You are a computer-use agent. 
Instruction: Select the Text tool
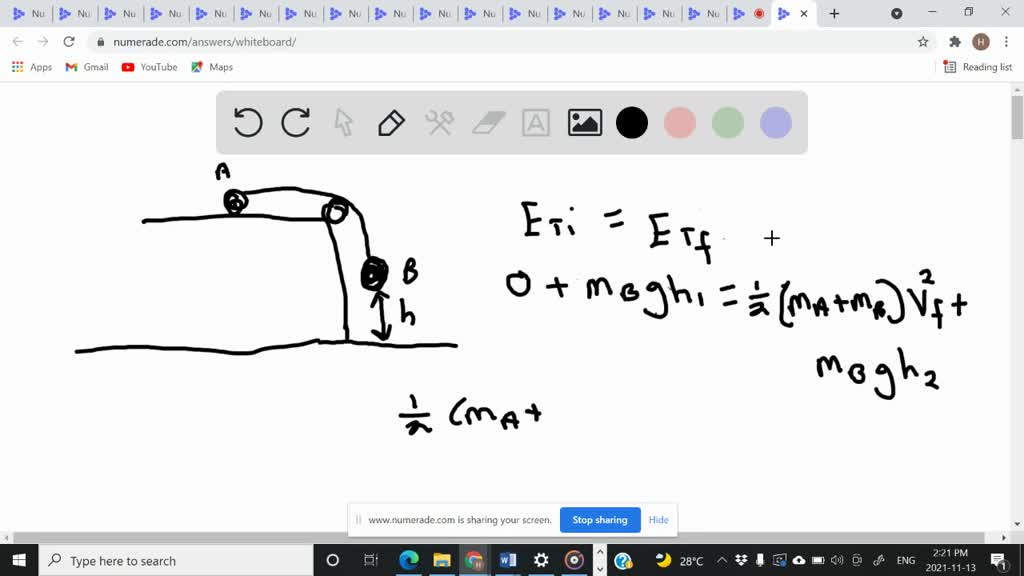click(x=536, y=122)
